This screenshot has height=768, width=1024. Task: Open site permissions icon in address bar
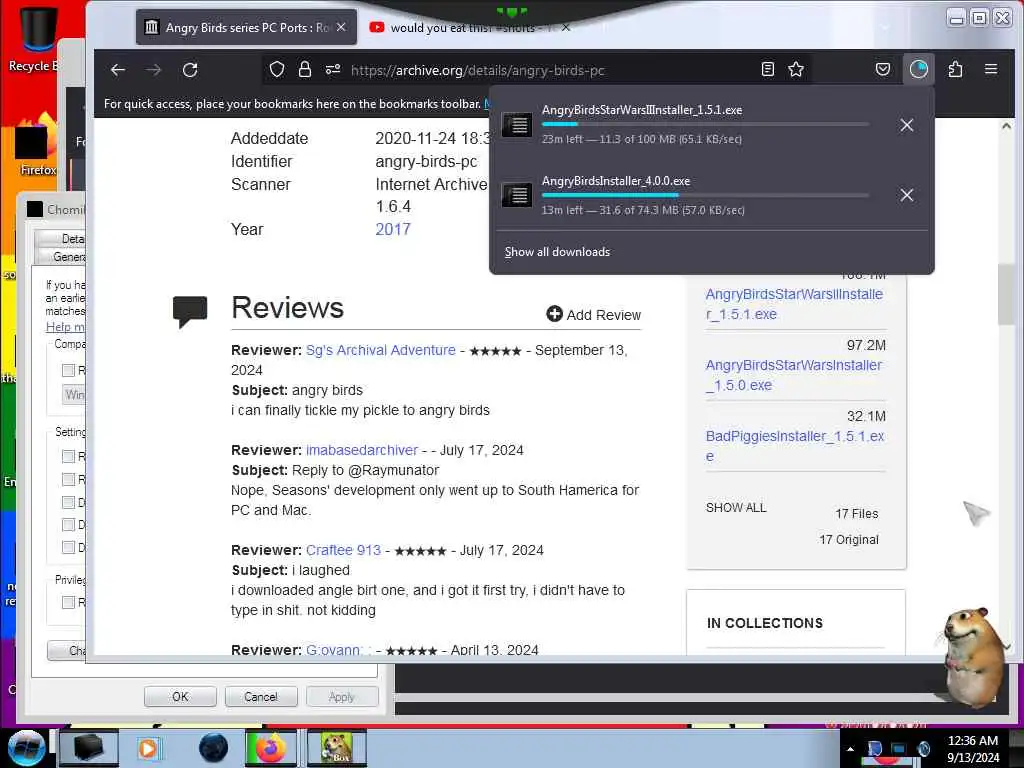click(333, 69)
